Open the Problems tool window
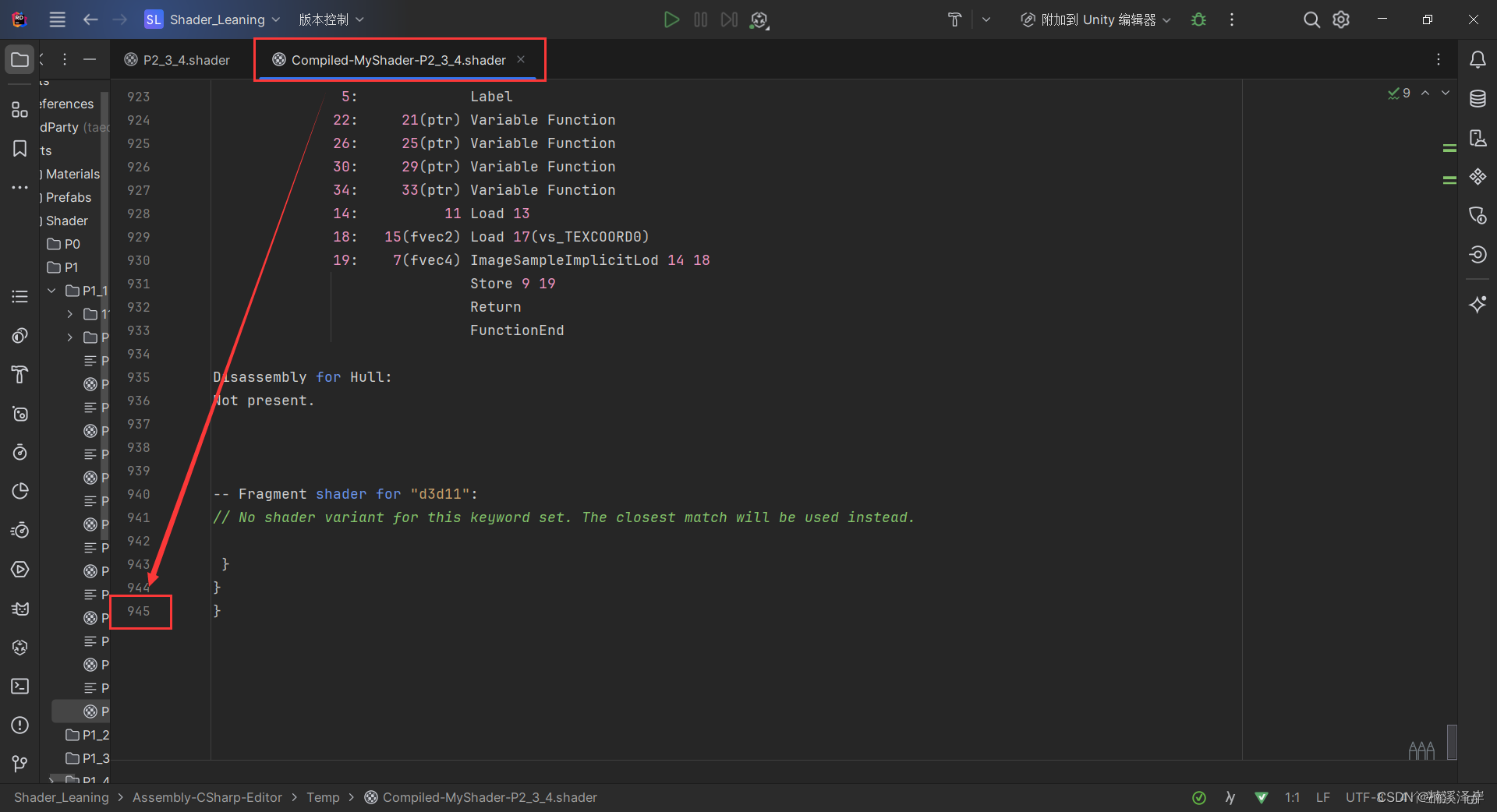 (19, 725)
